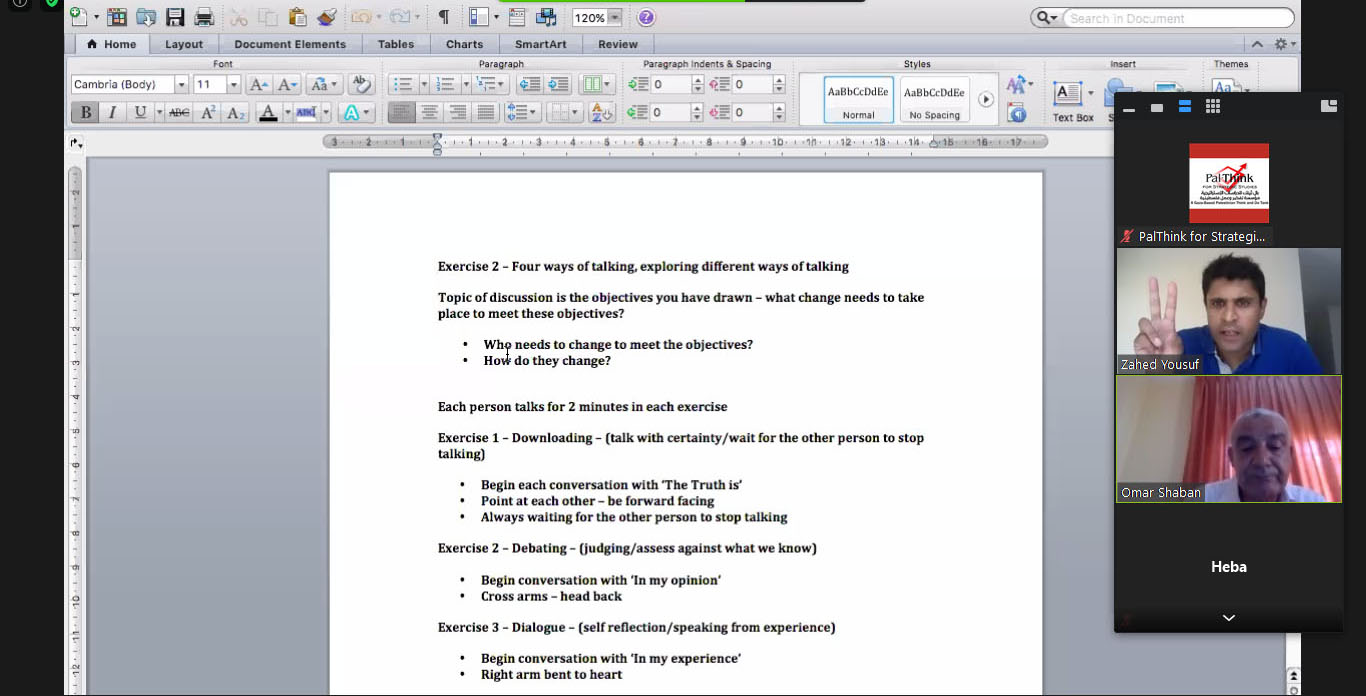Image resolution: width=1366 pixels, height=696 pixels.
Task: Click the Print icon in toolbar
Action: (204, 17)
